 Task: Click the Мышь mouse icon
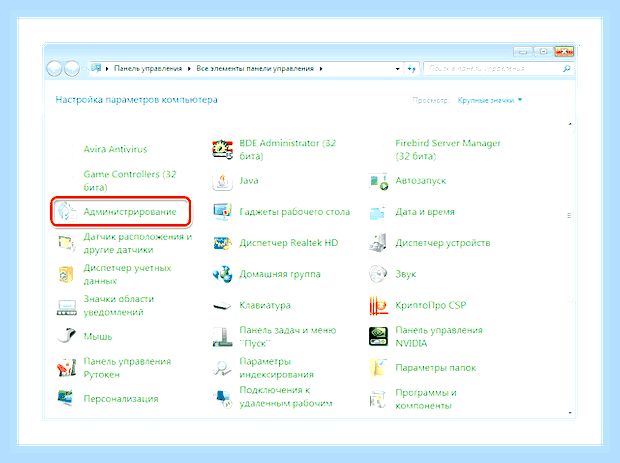pos(66,336)
